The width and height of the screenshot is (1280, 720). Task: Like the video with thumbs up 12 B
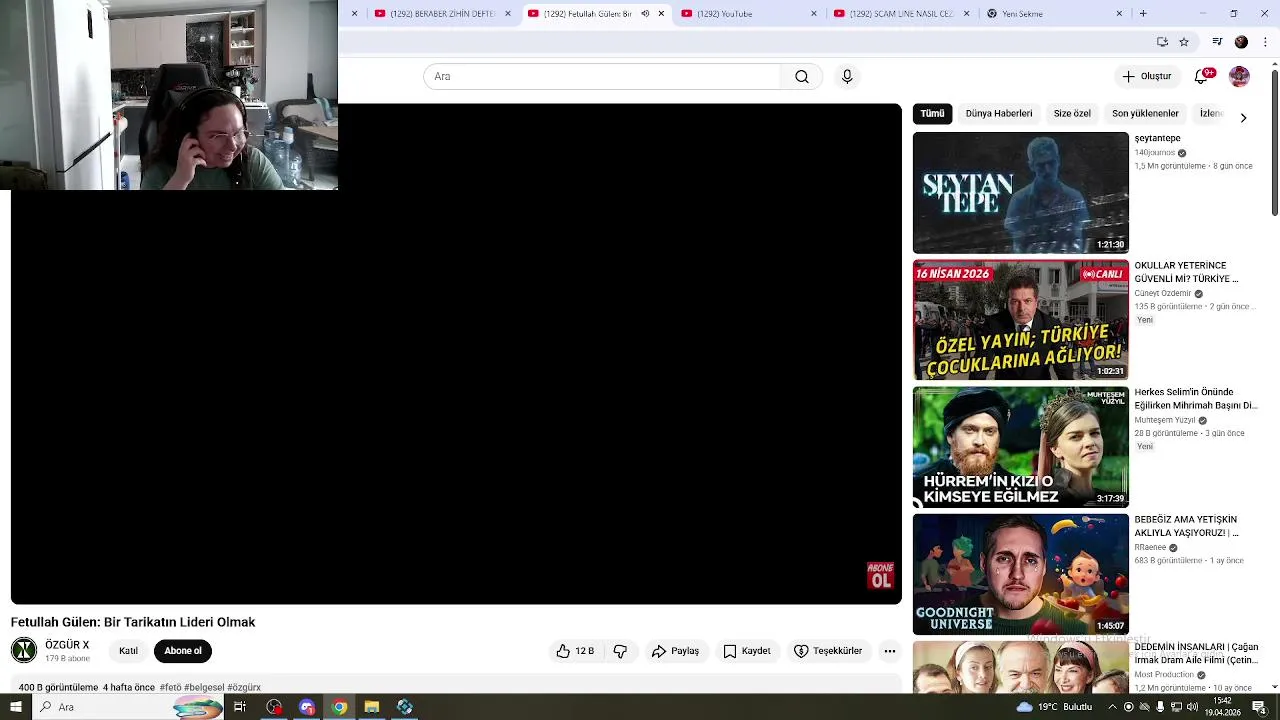coord(575,651)
